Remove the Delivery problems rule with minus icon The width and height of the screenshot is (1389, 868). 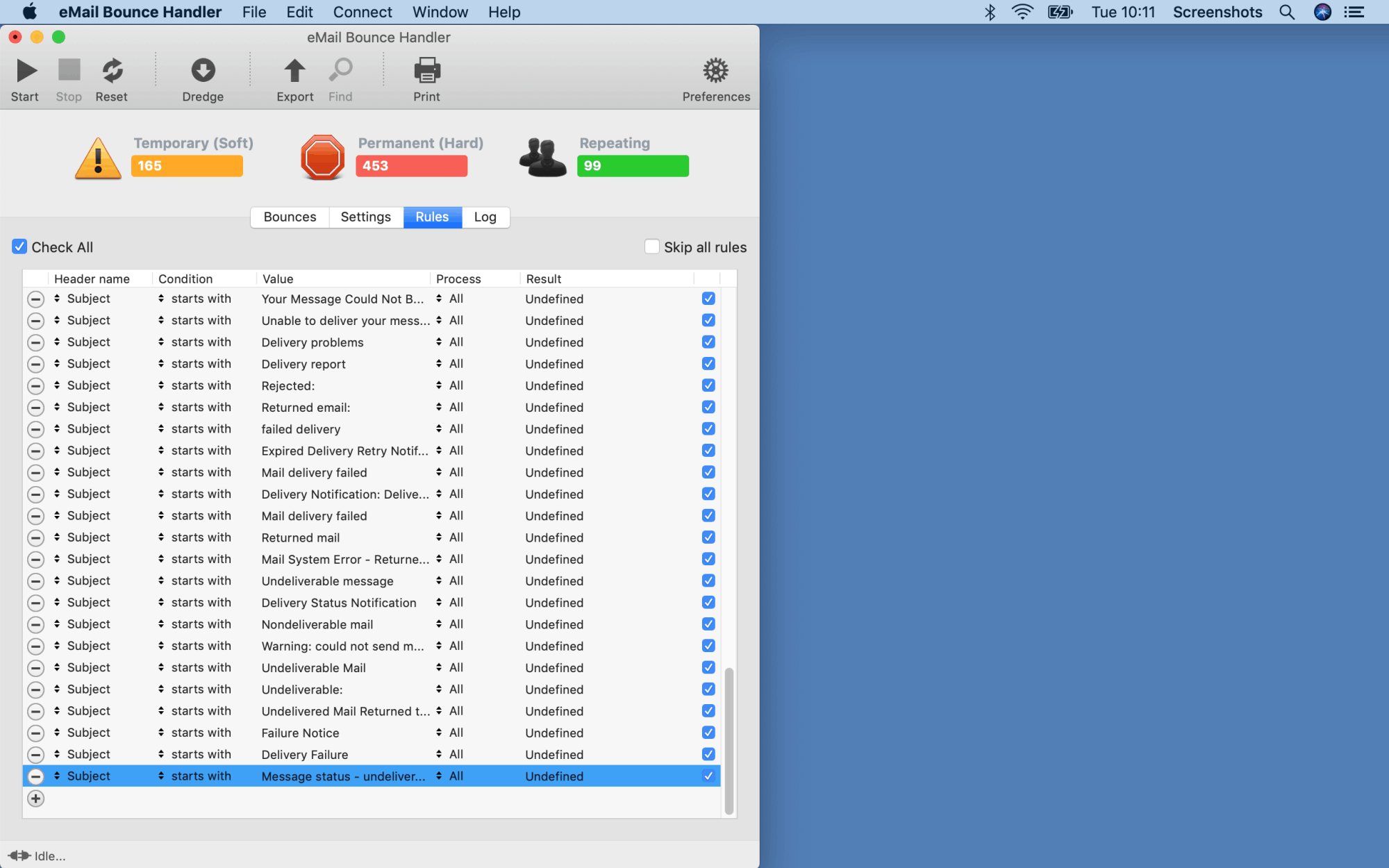coord(35,342)
